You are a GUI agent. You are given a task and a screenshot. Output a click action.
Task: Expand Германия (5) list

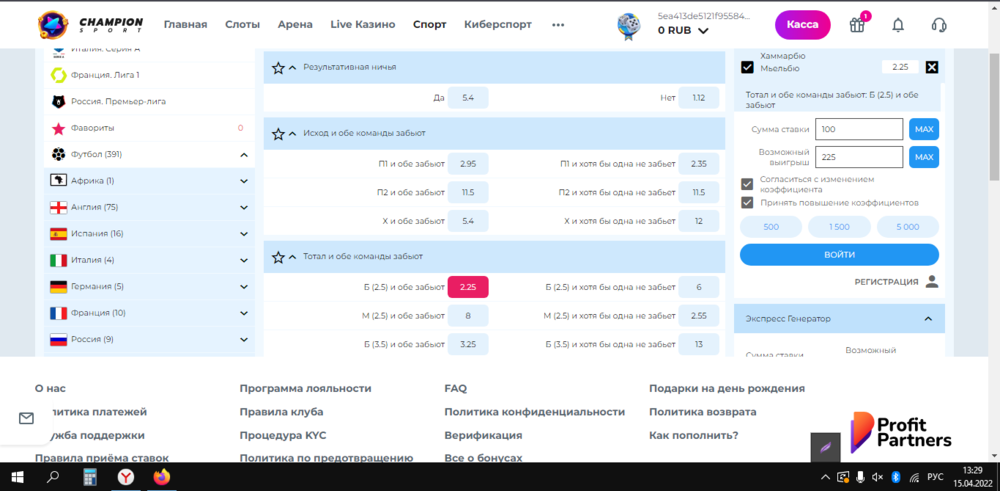click(244, 287)
